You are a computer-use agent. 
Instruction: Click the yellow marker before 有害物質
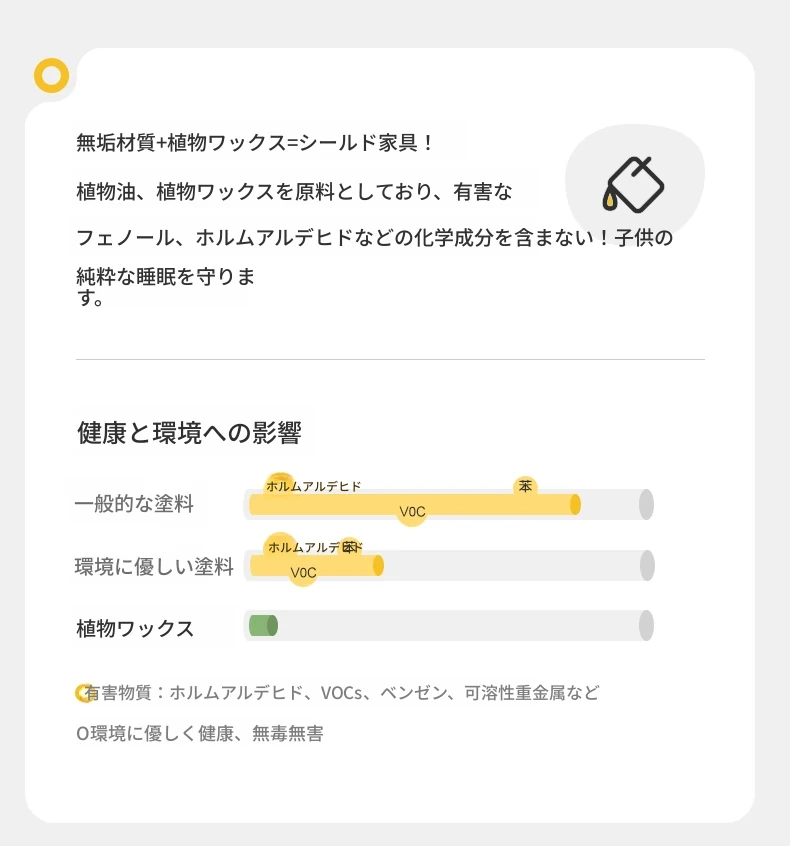pos(83,693)
